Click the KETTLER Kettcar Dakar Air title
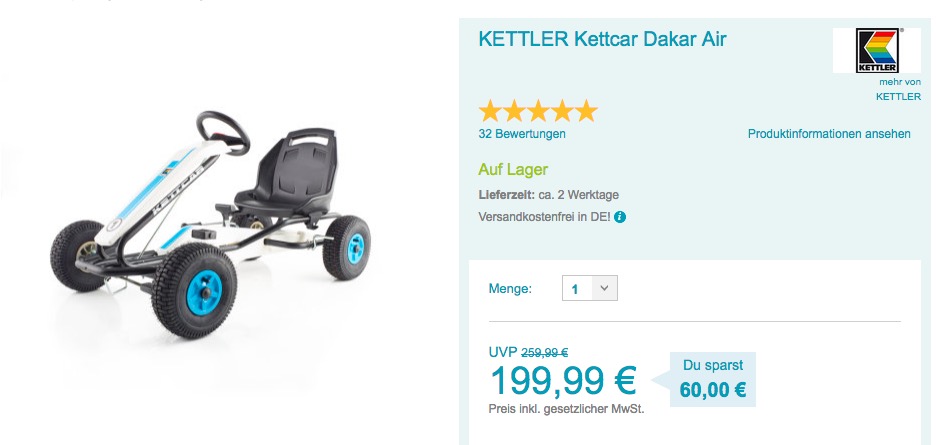Viewport: 936px width, 445px height. (x=602, y=39)
